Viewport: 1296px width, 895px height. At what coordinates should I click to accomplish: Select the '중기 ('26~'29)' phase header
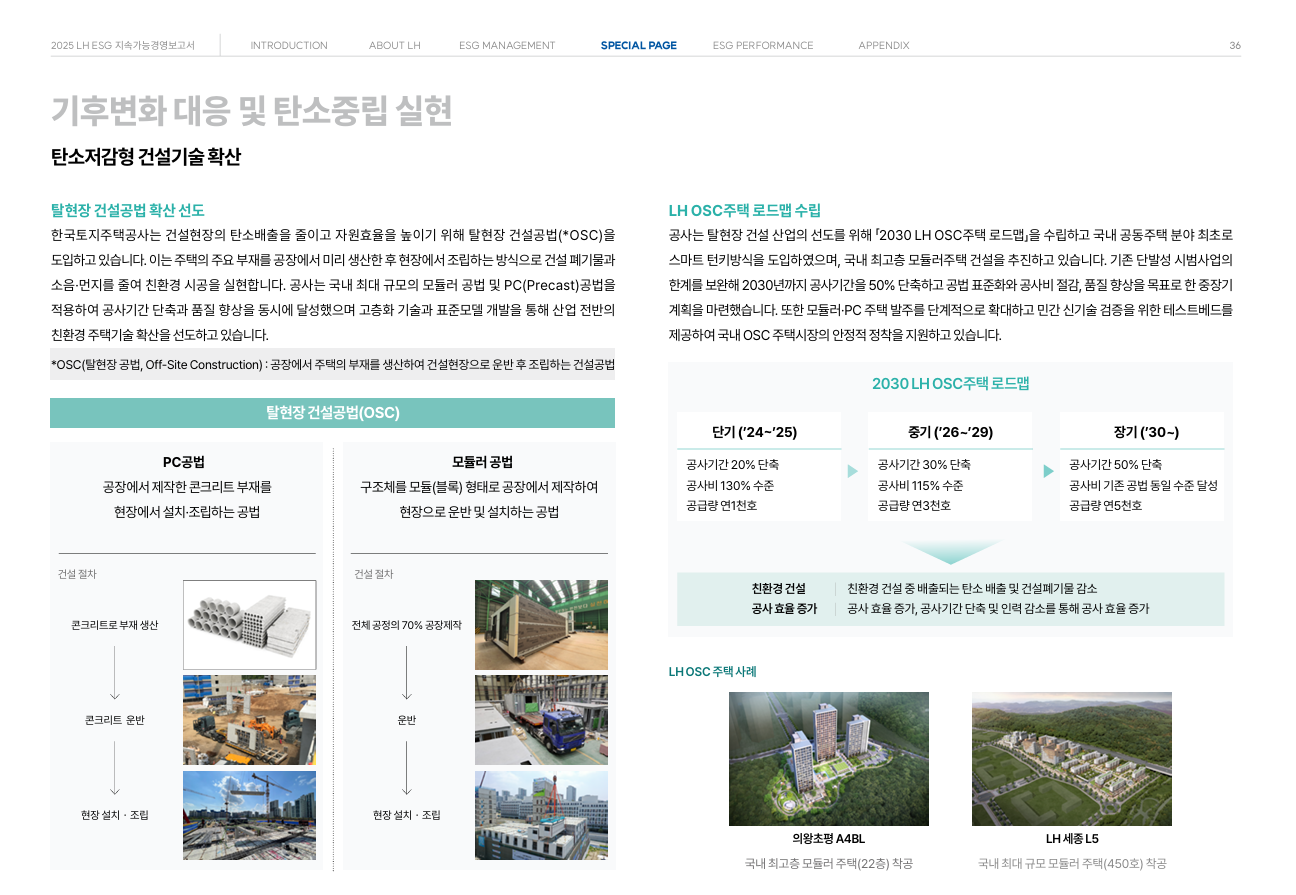point(950,432)
